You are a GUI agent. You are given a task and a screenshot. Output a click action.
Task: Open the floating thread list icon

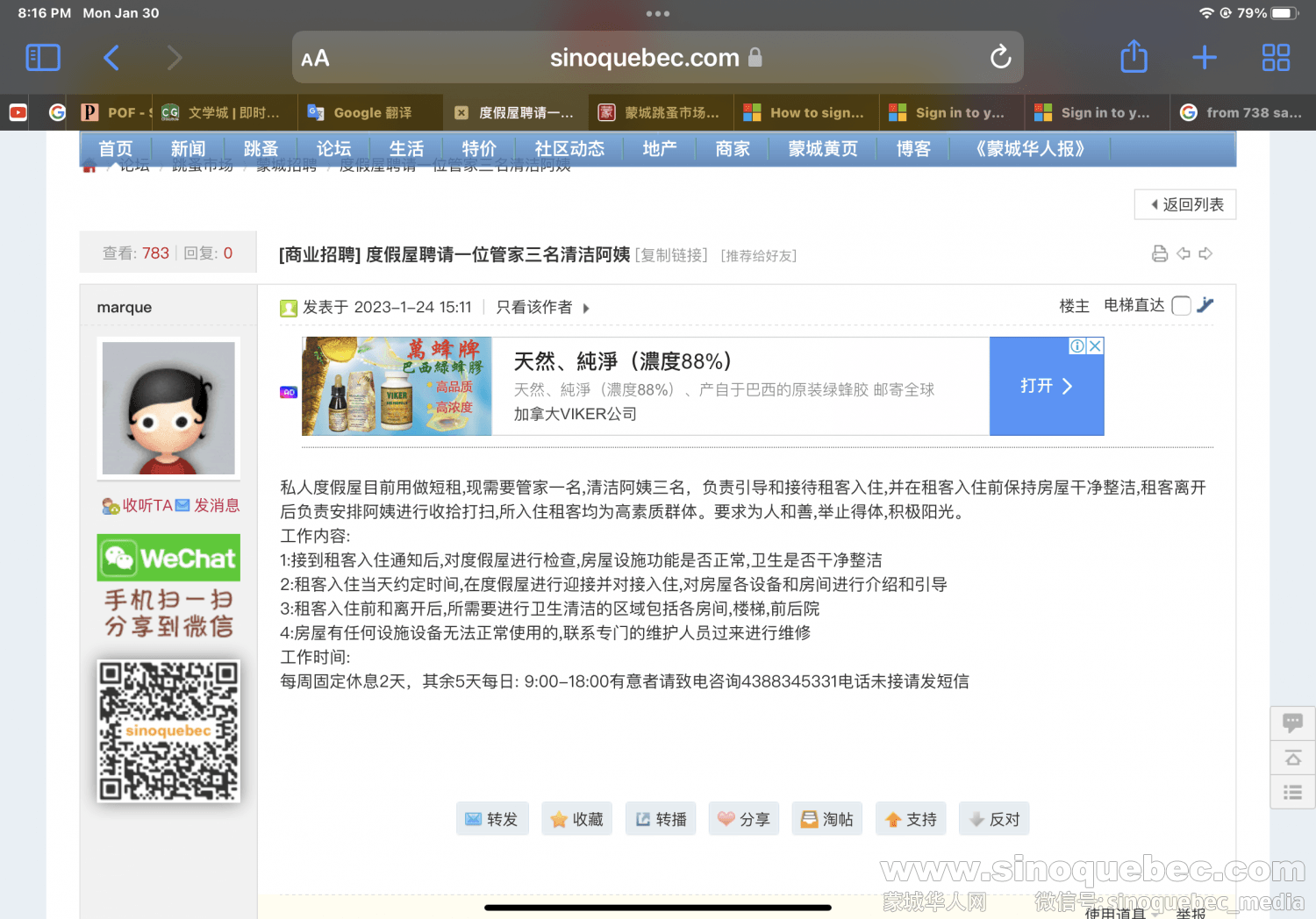pos(1292,793)
